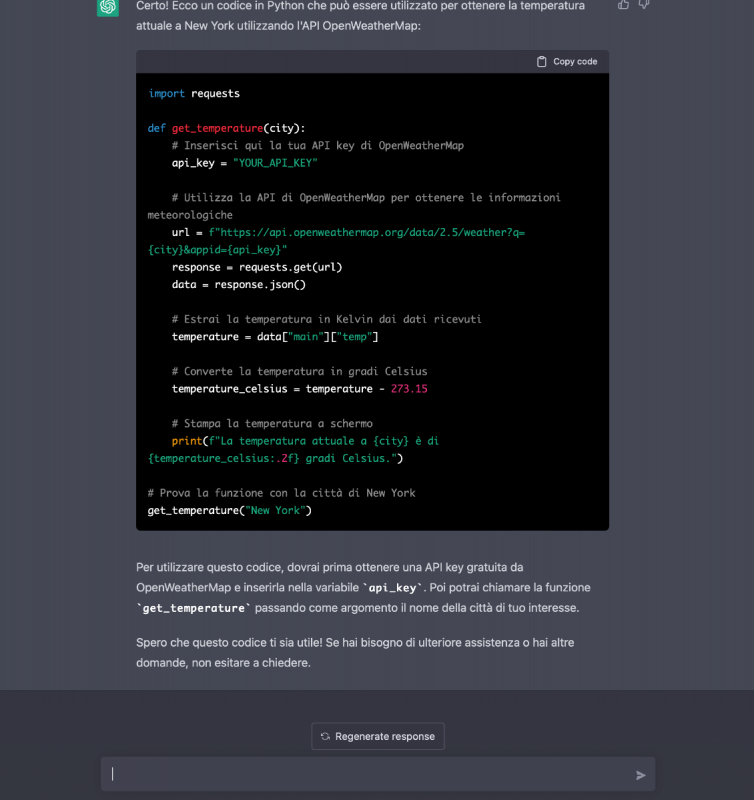This screenshot has width=754, height=800.
Task: Click the ChatGPT avatar logo
Action: pos(108,7)
